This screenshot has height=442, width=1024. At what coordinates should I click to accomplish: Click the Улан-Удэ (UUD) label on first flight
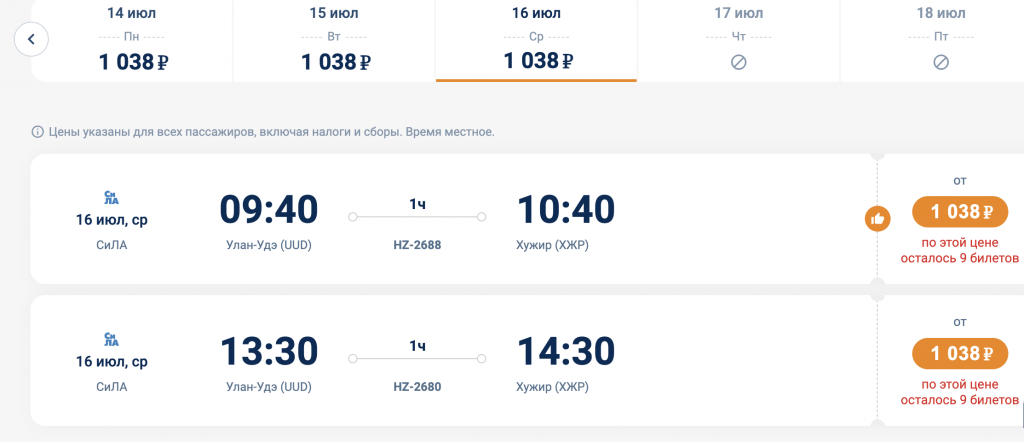click(269, 245)
